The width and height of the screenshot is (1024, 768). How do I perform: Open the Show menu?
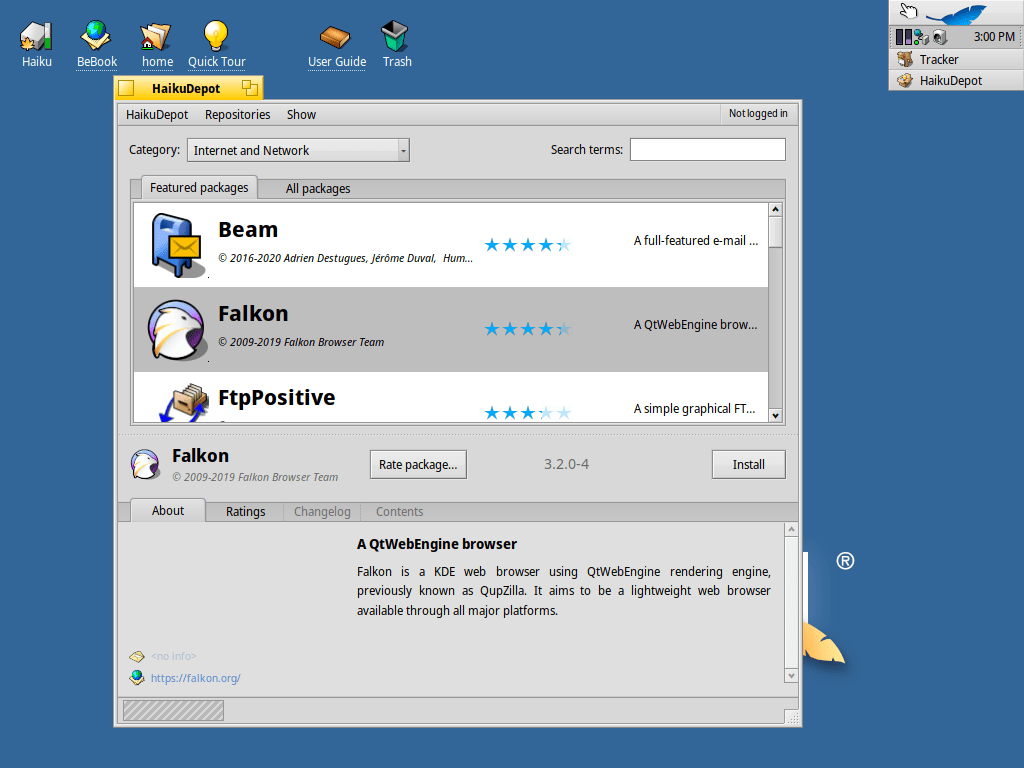(301, 114)
